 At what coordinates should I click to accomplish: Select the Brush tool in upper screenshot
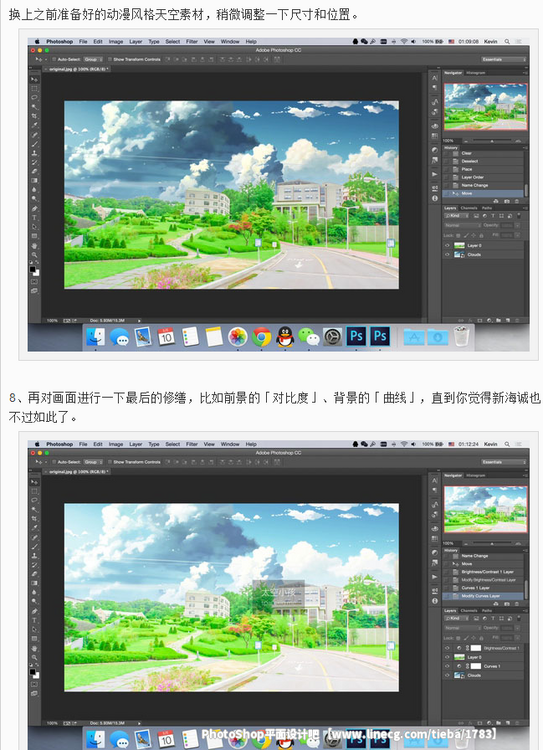[x=34, y=143]
